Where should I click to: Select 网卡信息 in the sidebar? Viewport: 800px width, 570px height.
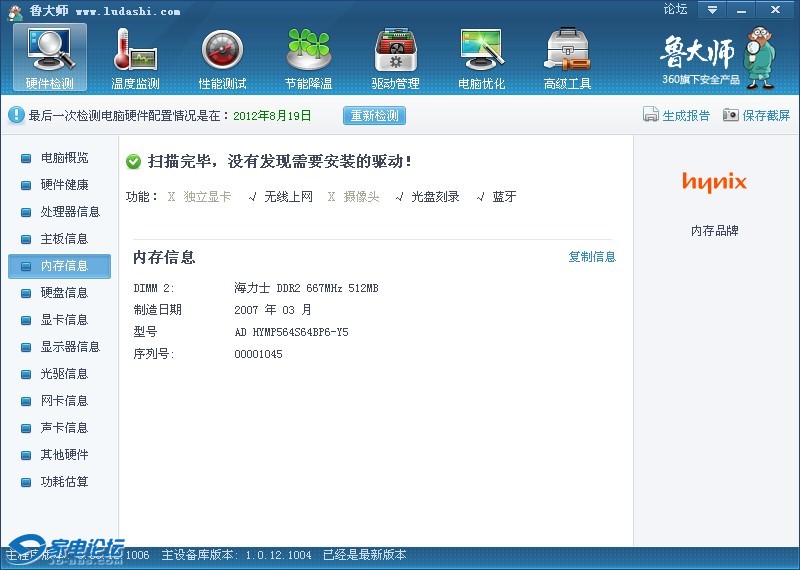coord(64,401)
